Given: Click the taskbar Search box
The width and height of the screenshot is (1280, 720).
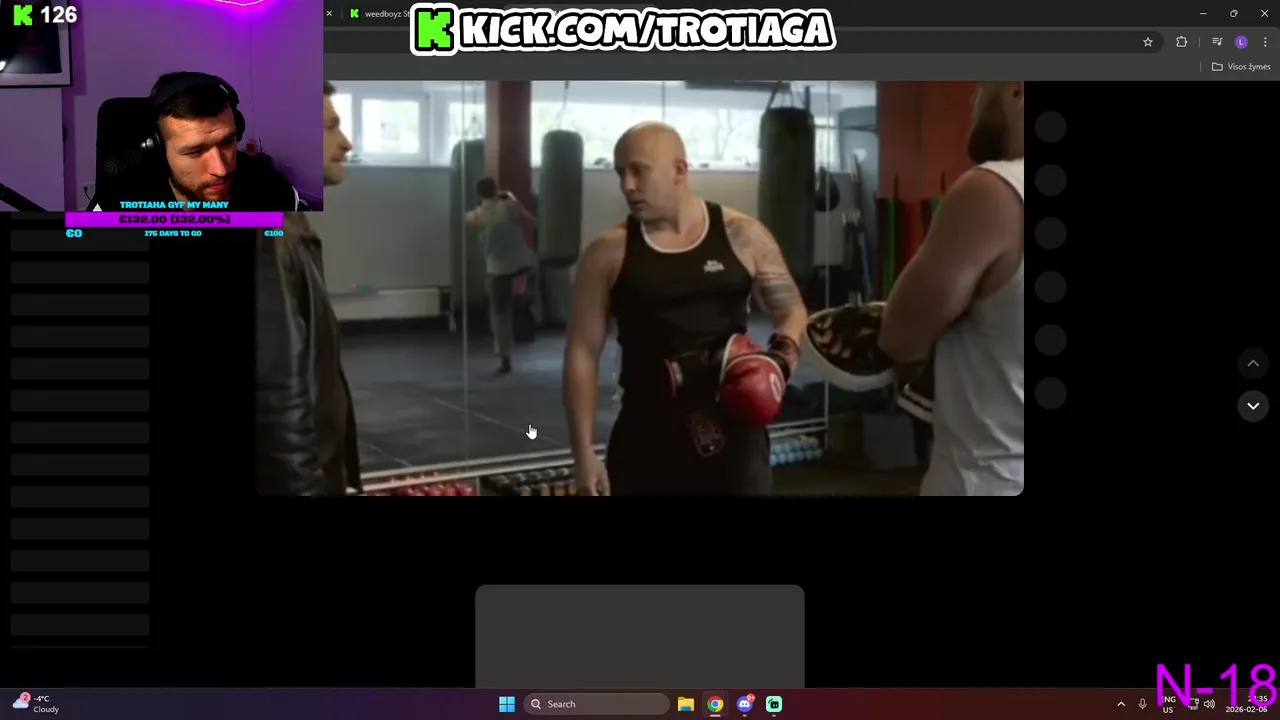Looking at the screenshot, I should tap(596, 704).
